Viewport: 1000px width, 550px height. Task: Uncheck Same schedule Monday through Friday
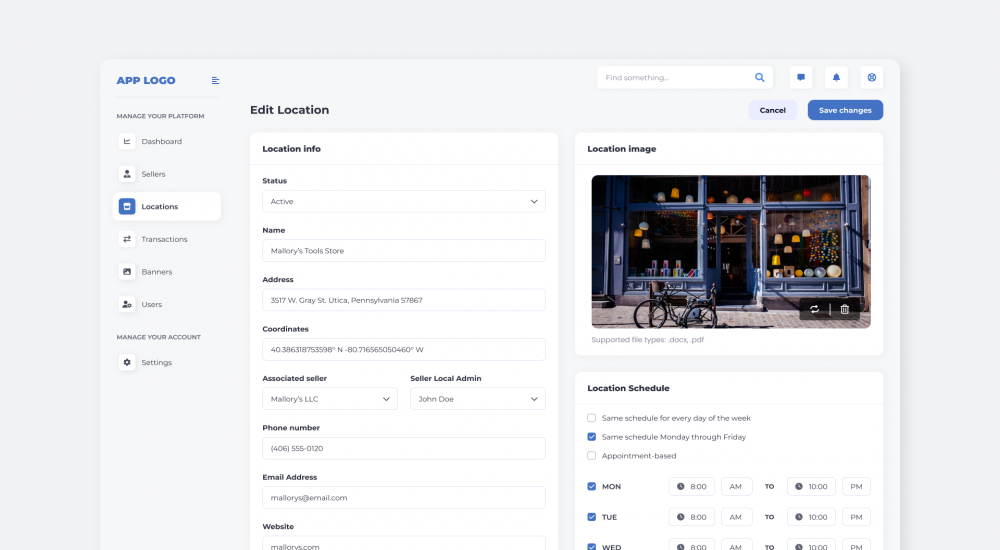[592, 437]
